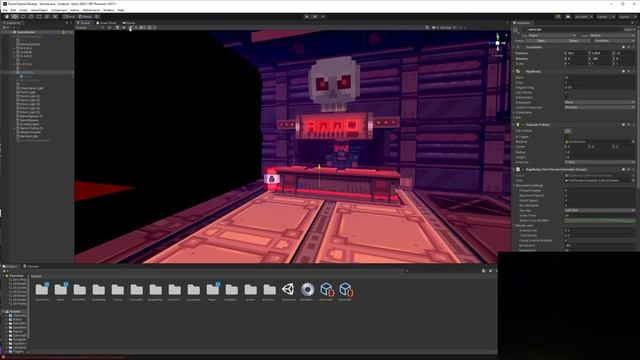Select the Project tab
This screenshot has width=640, height=360.
tap(11, 267)
